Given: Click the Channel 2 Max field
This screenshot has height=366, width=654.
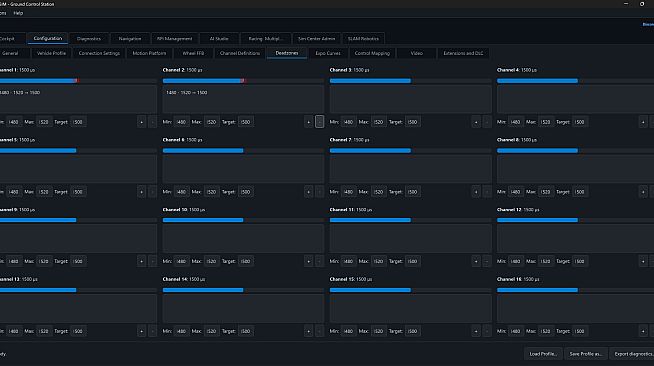Looking at the screenshot, I should point(211,122).
